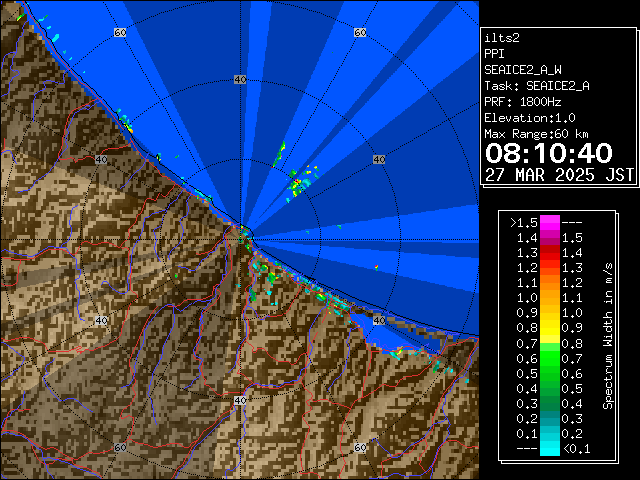Pick the red 1.3–1.4 m/s swatch

tap(550, 253)
